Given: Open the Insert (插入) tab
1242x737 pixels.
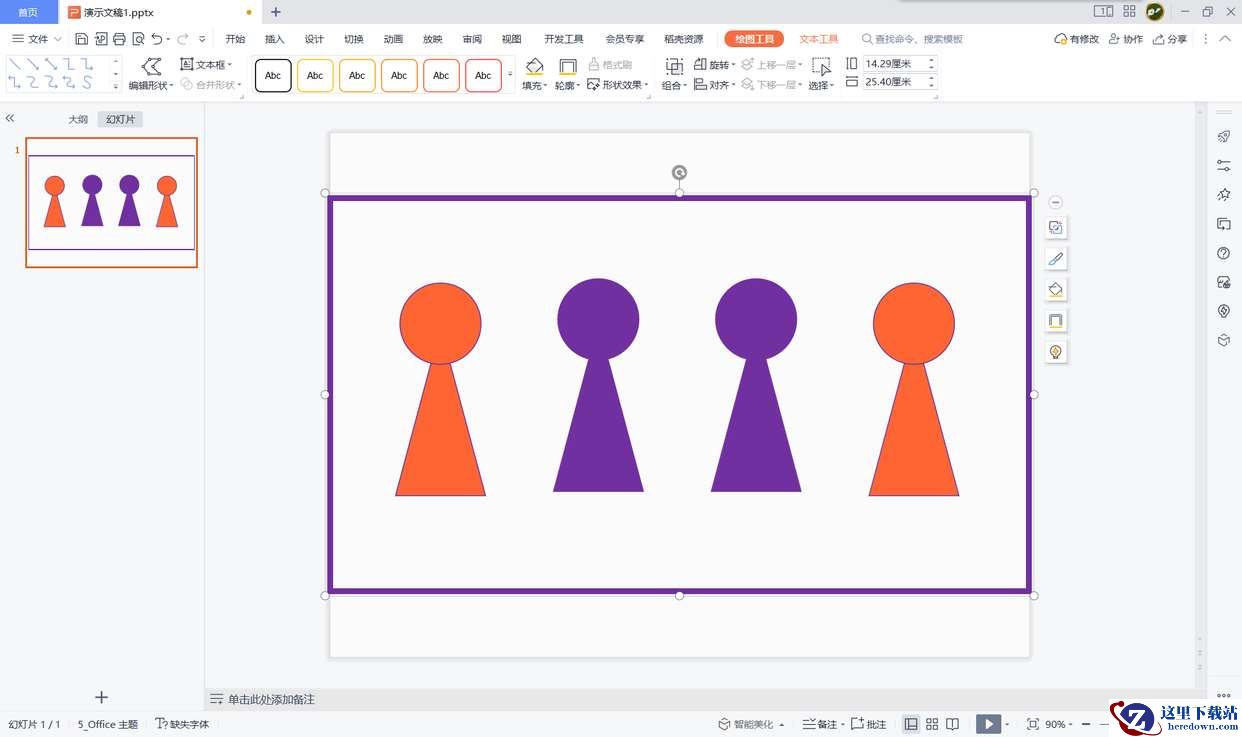Looking at the screenshot, I should coord(275,39).
